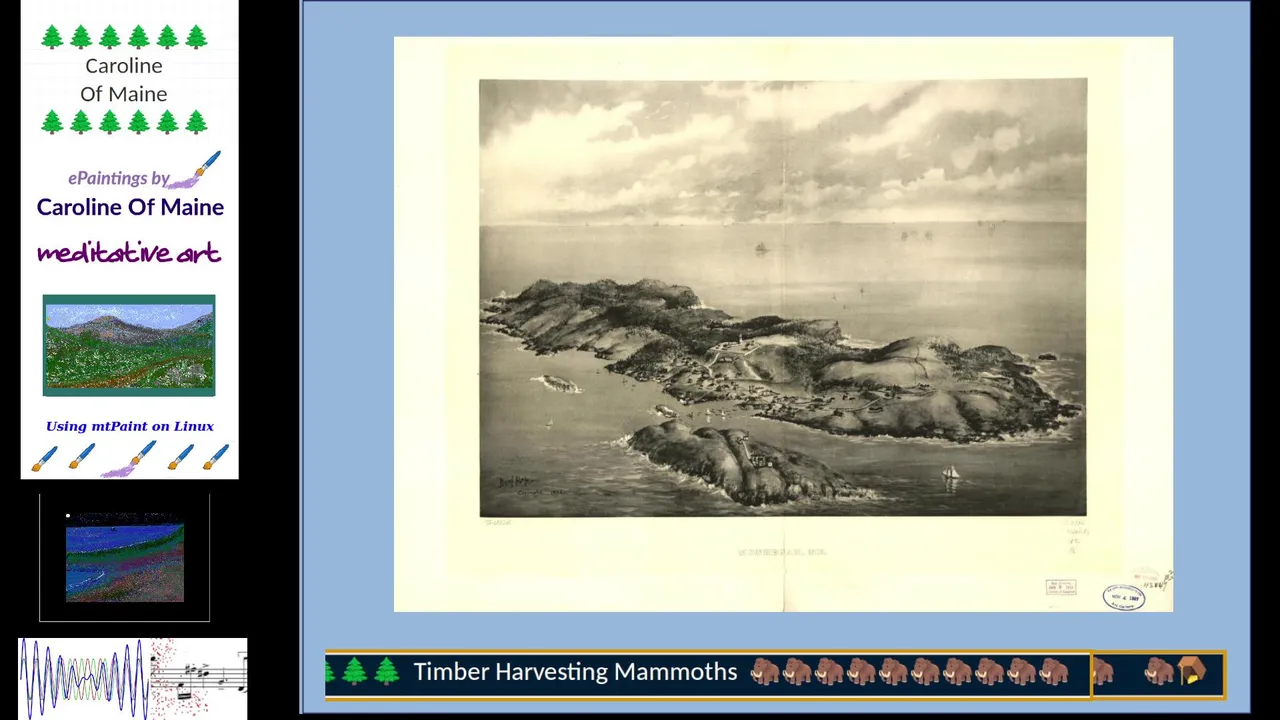
Task: Click the "ePaintings by" label
Action: click(118, 178)
